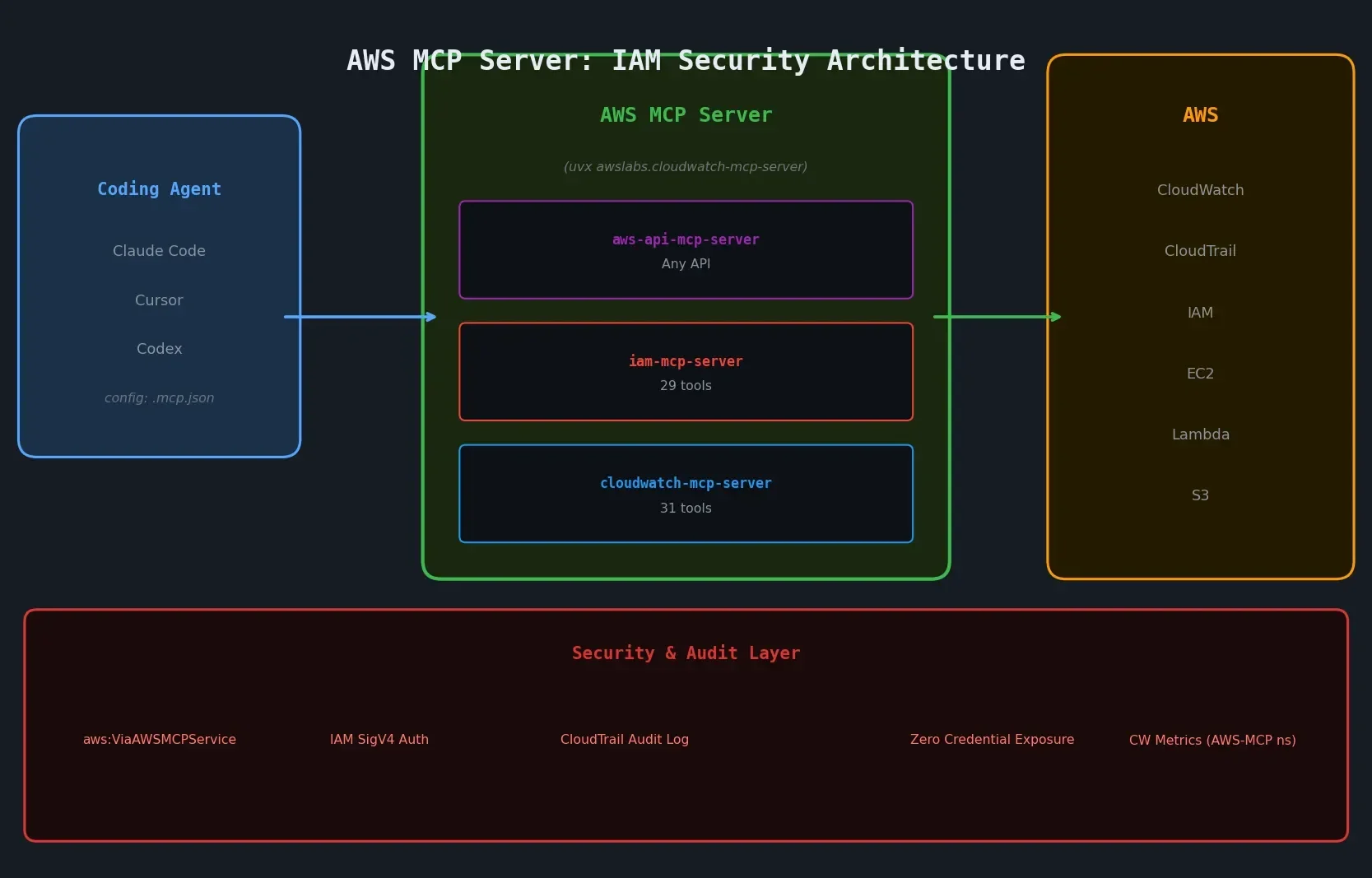Click the orange 'AWS' heading
1372x878 pixels.
[x=1200, y=115]
